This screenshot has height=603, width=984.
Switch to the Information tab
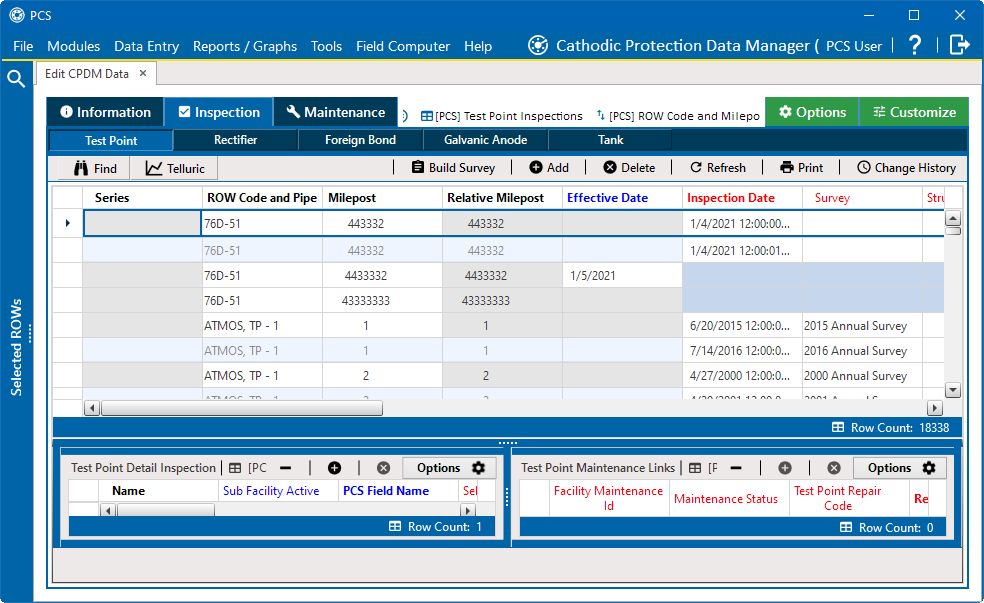(105, 112)
